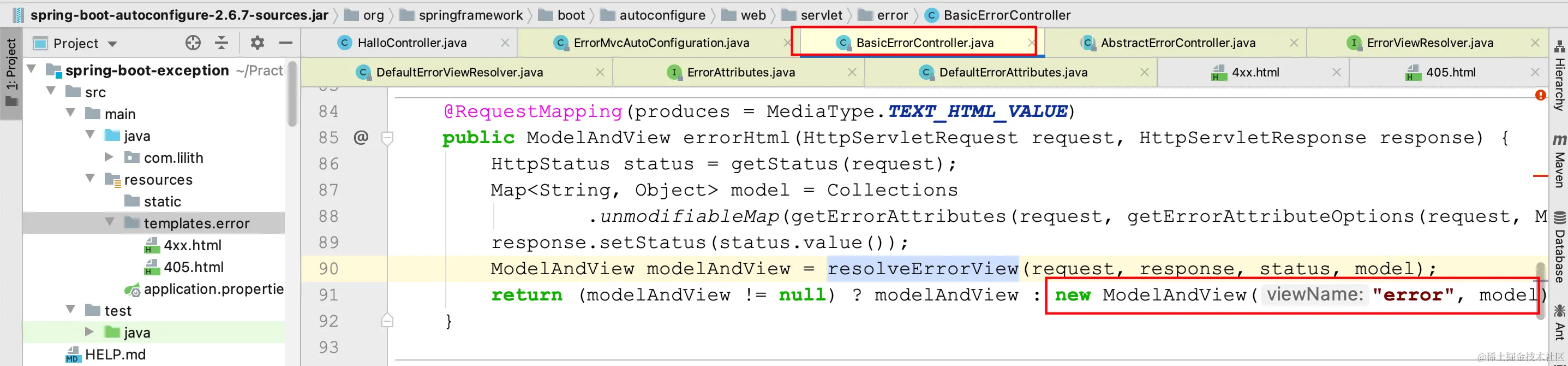Image resolution: width=1568 pixels, height=366 pixels.
Task: Click the spring-boot-autoconfigure jar breadcrumb
Action: (171, 15)
